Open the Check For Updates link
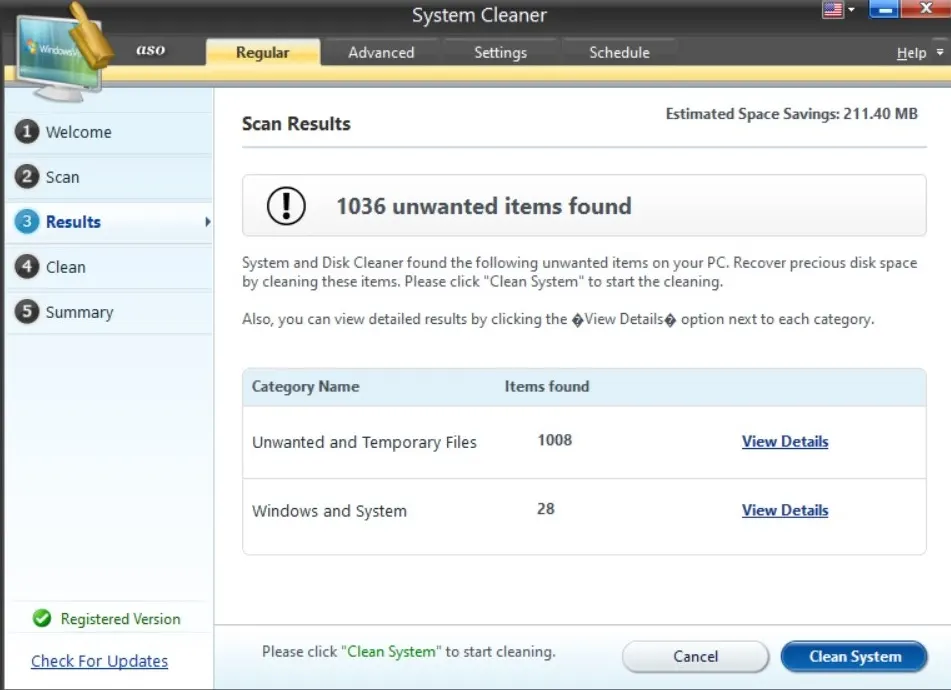The height and width of the screenshot is (690, 951). (99, 661)
